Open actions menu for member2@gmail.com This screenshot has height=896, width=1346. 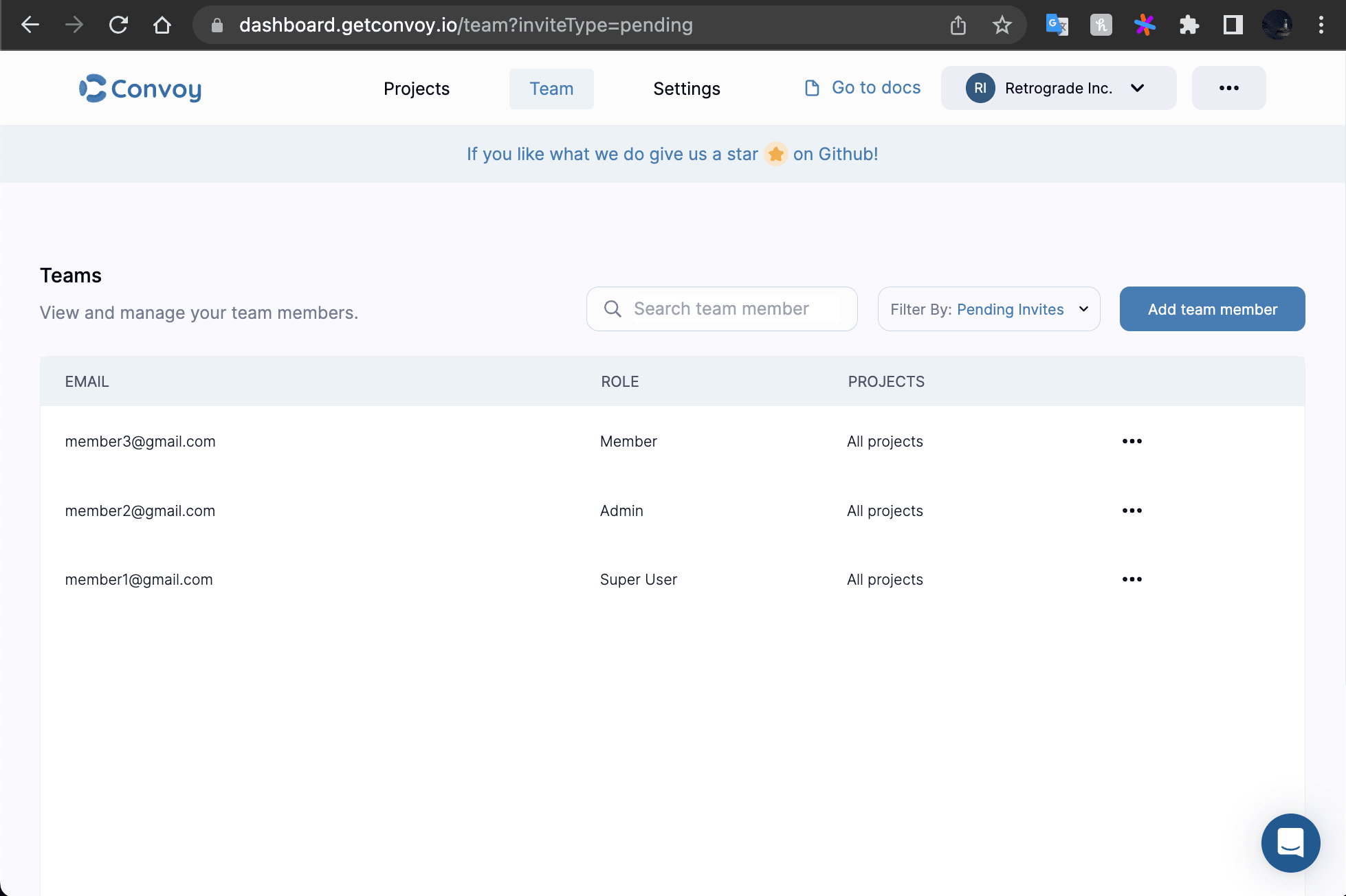coord(1132,511)
